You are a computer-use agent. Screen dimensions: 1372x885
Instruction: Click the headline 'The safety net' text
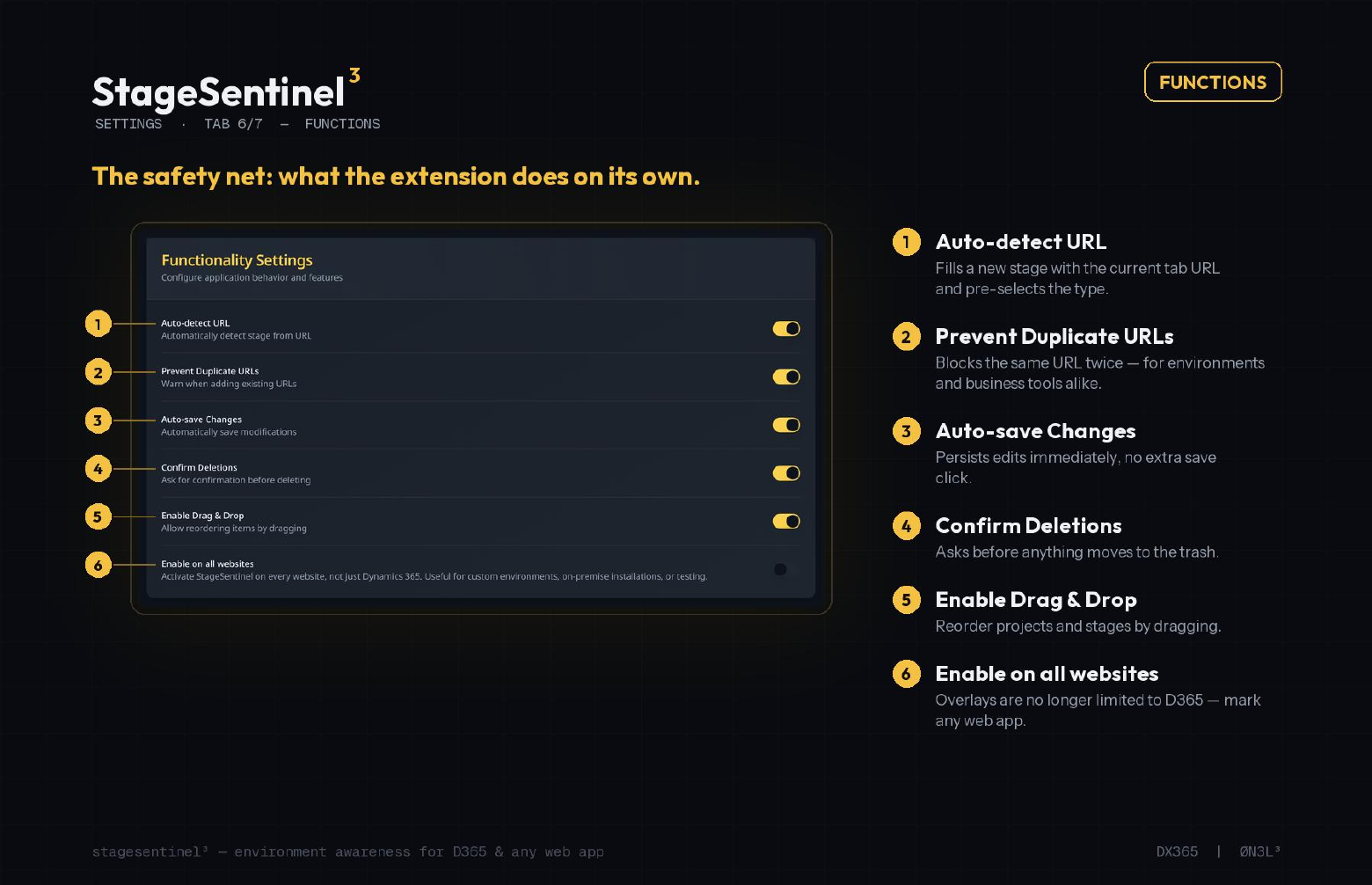point(396,176)
